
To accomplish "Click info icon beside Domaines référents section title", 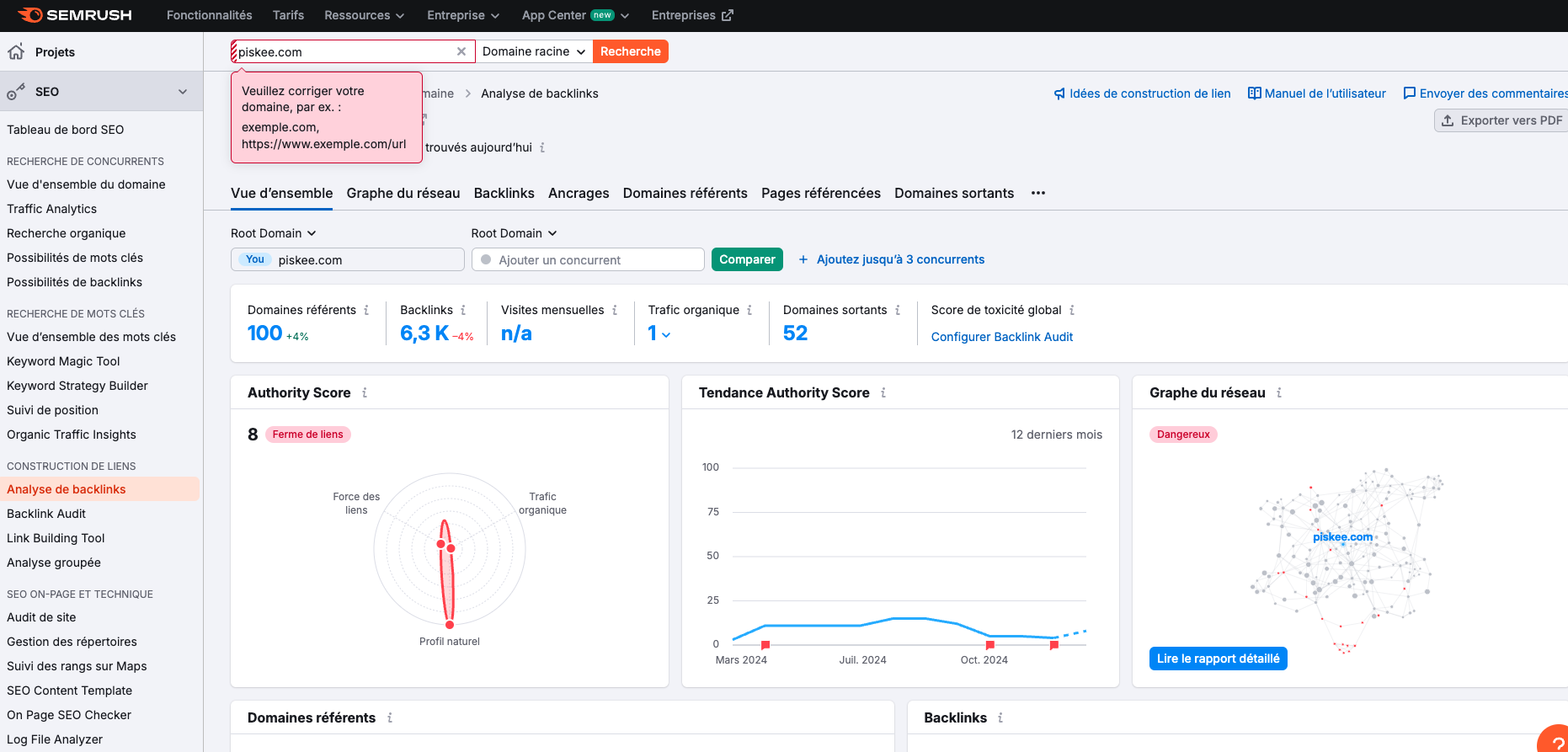I will 390,717.
